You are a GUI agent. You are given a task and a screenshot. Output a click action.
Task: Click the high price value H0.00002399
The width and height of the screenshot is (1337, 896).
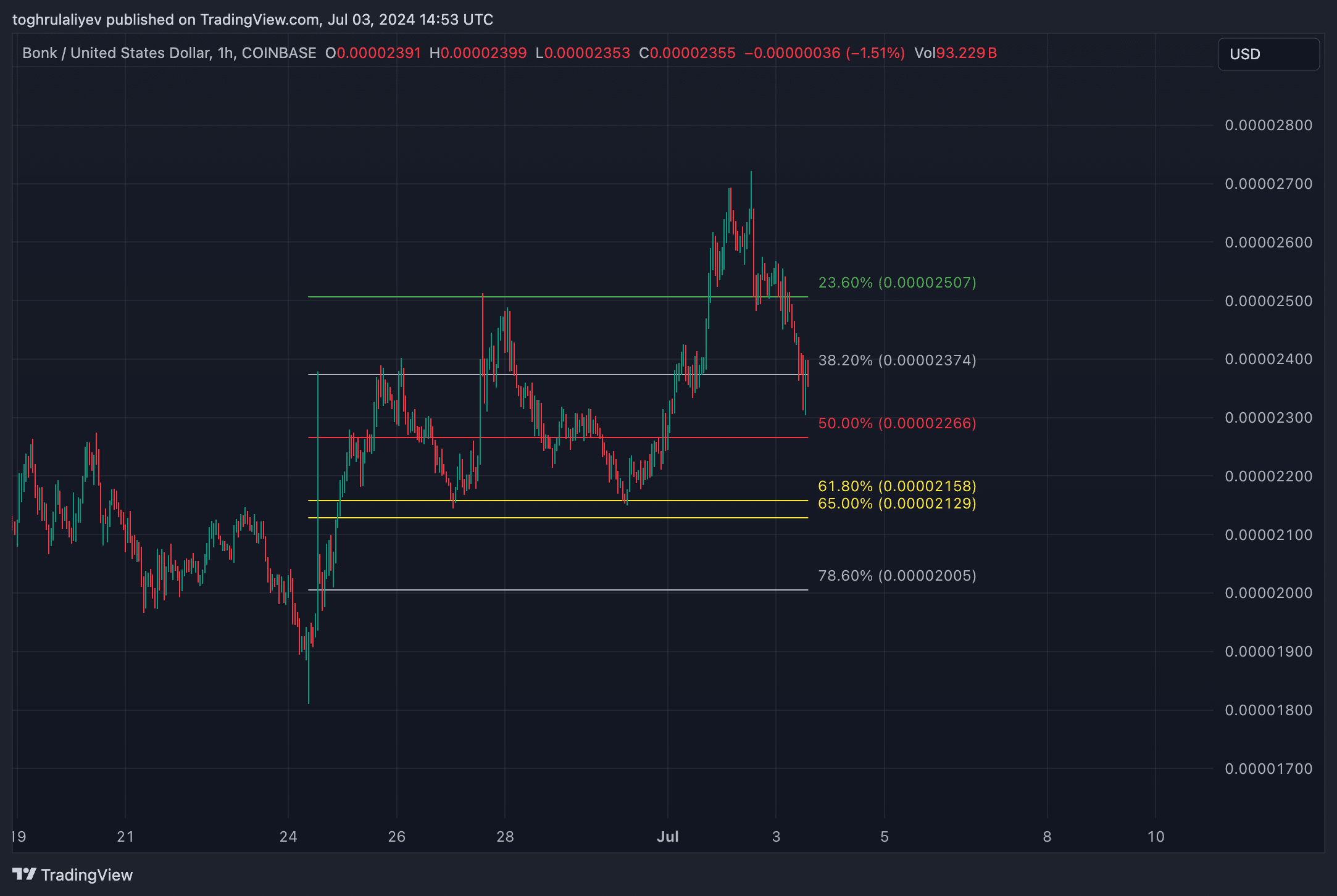(478, 53)
